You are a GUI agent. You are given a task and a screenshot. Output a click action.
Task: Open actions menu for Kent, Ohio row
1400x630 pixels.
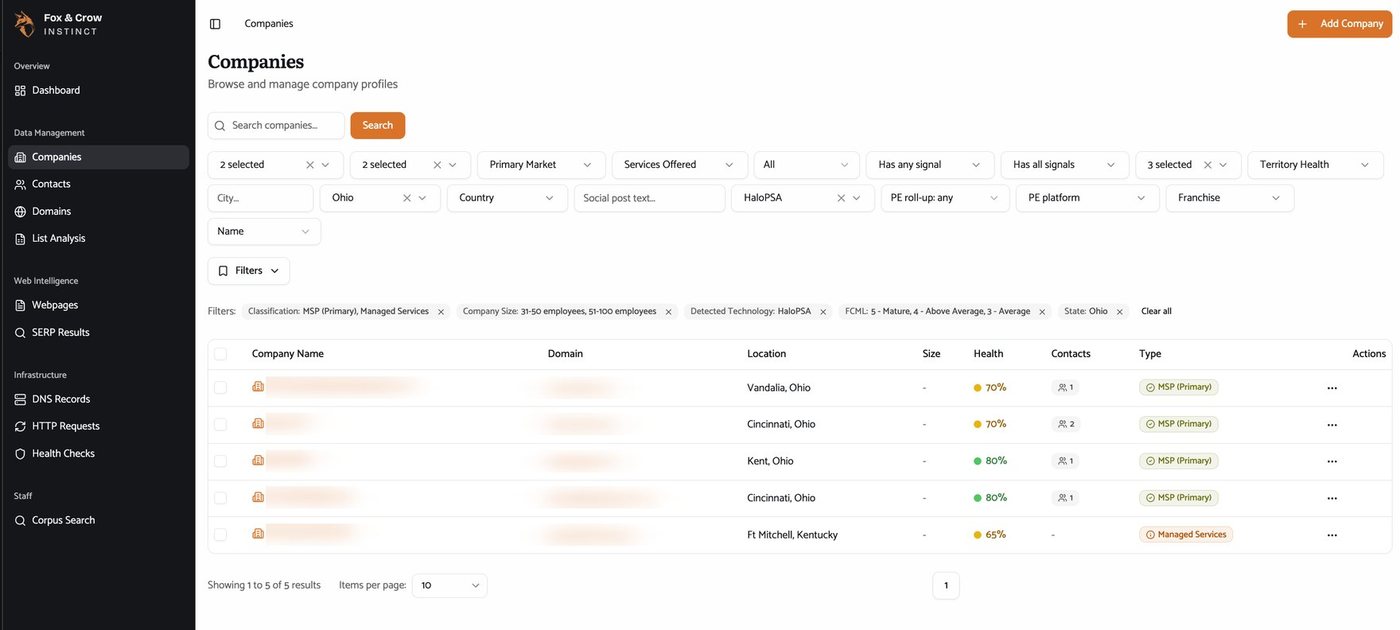[1332, 461]
